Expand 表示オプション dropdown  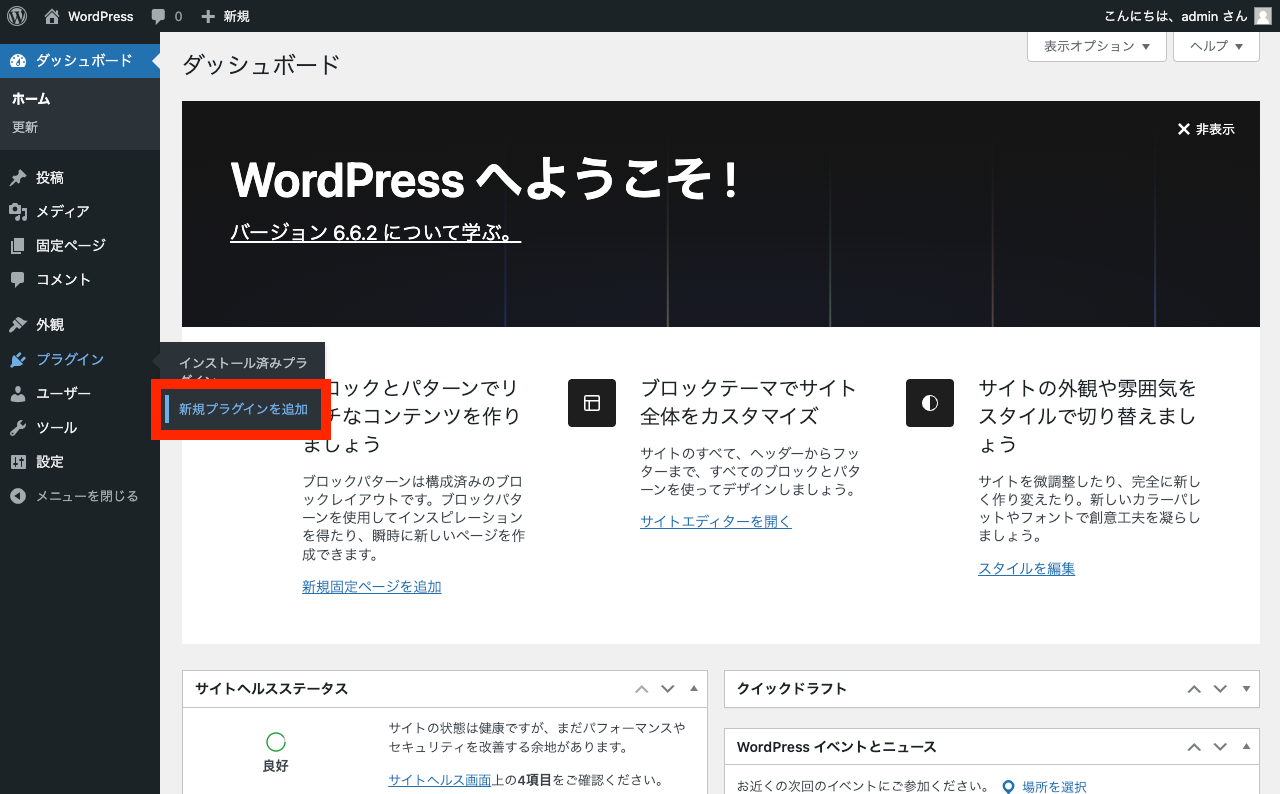[x=1097, y=46]
